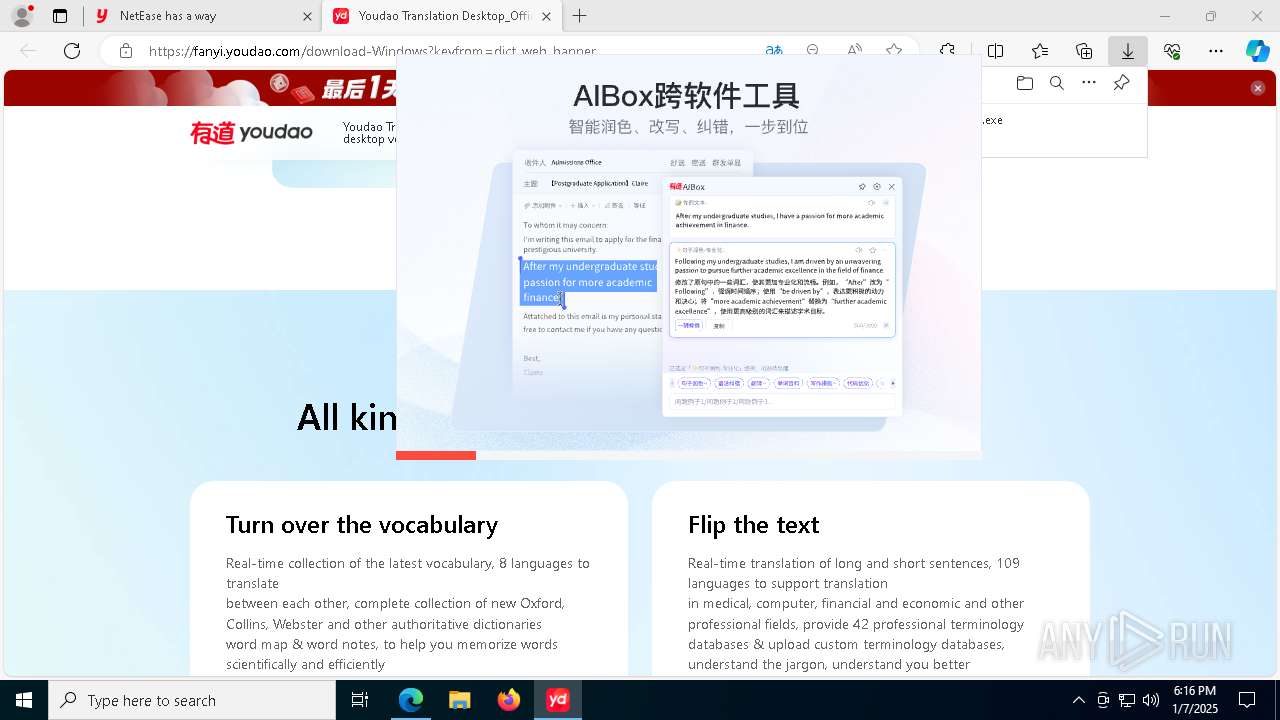The height and width of the screenshot is (720, 1280).
Task: Close the NetEase has a way tab
Action: click(x=307, y=16)
